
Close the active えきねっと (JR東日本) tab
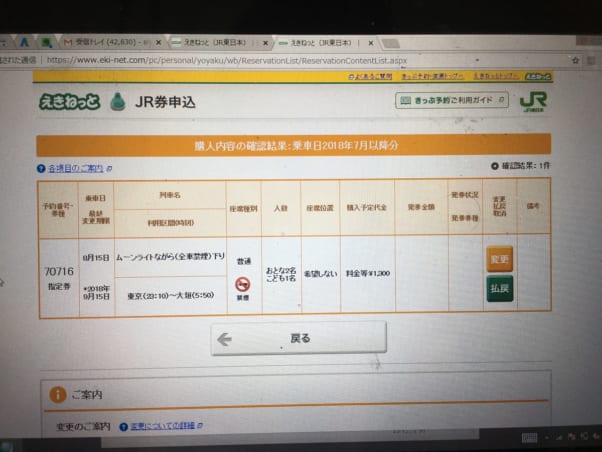coord(371,43)
